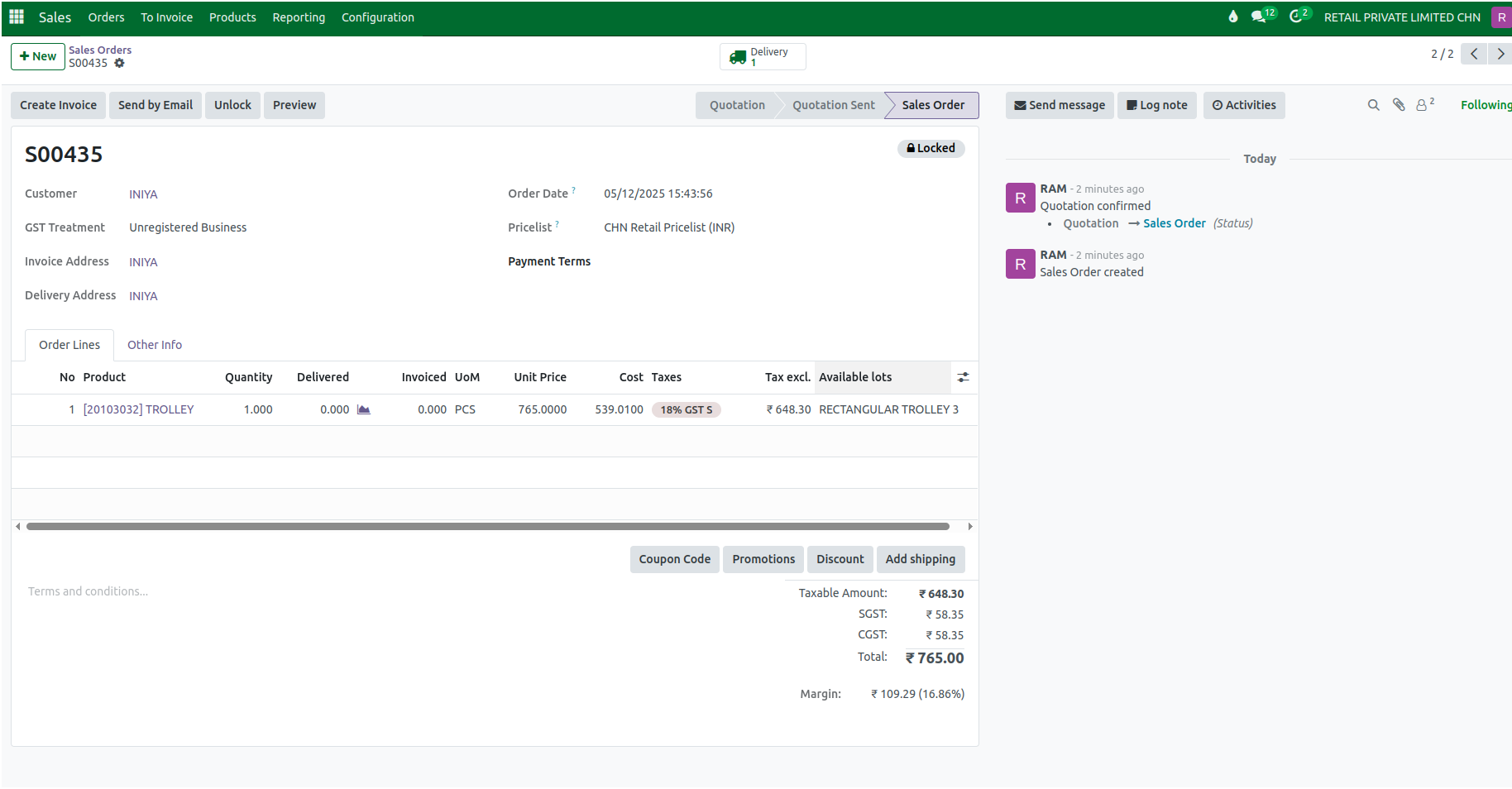This screenshot has height=789, width=1512.
Task: Open the Reporting menu
Action: tap(298, 17)
